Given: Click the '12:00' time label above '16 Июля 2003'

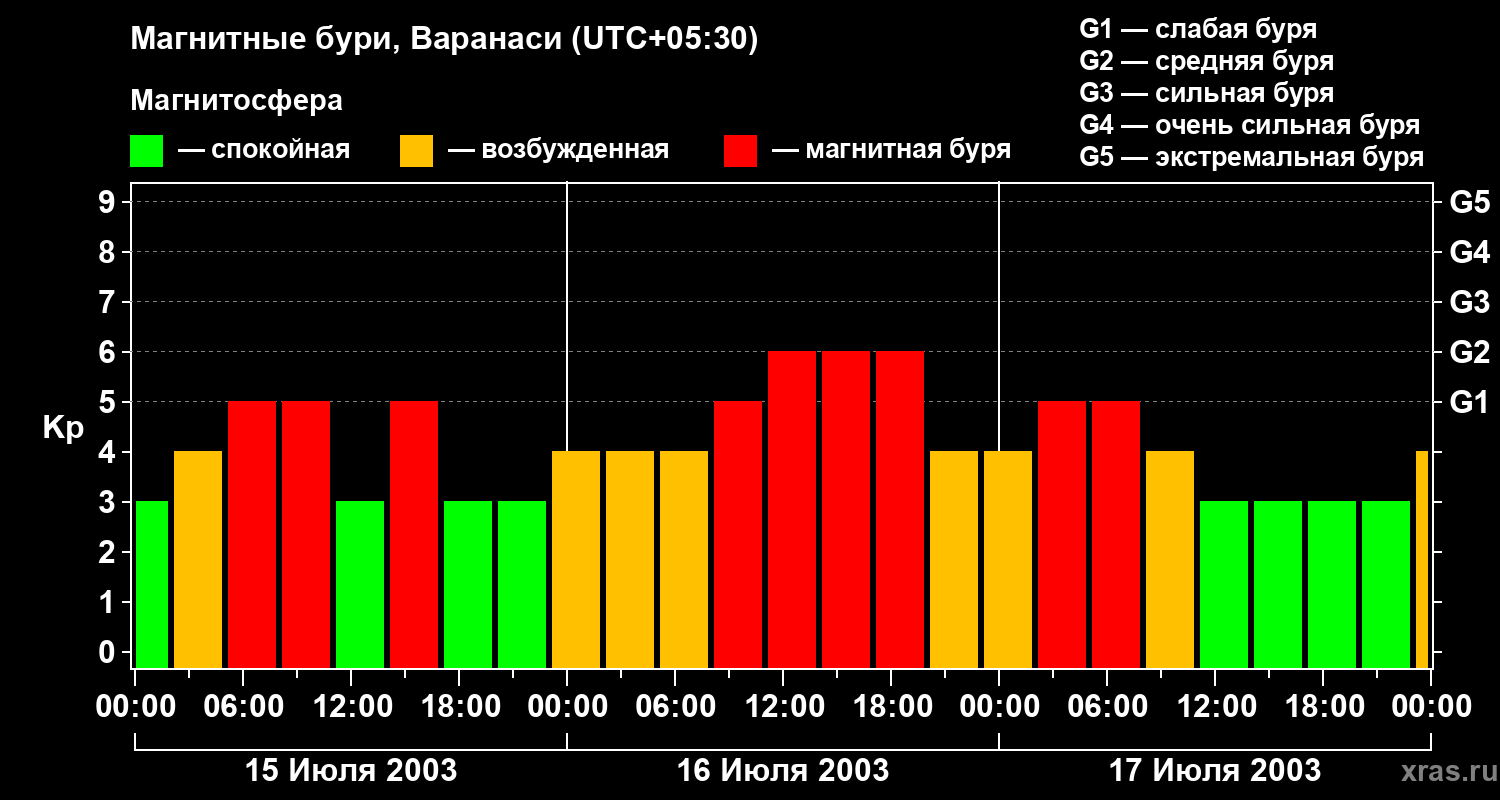Looking at the screenshot, I should click(x=783, y=707).
